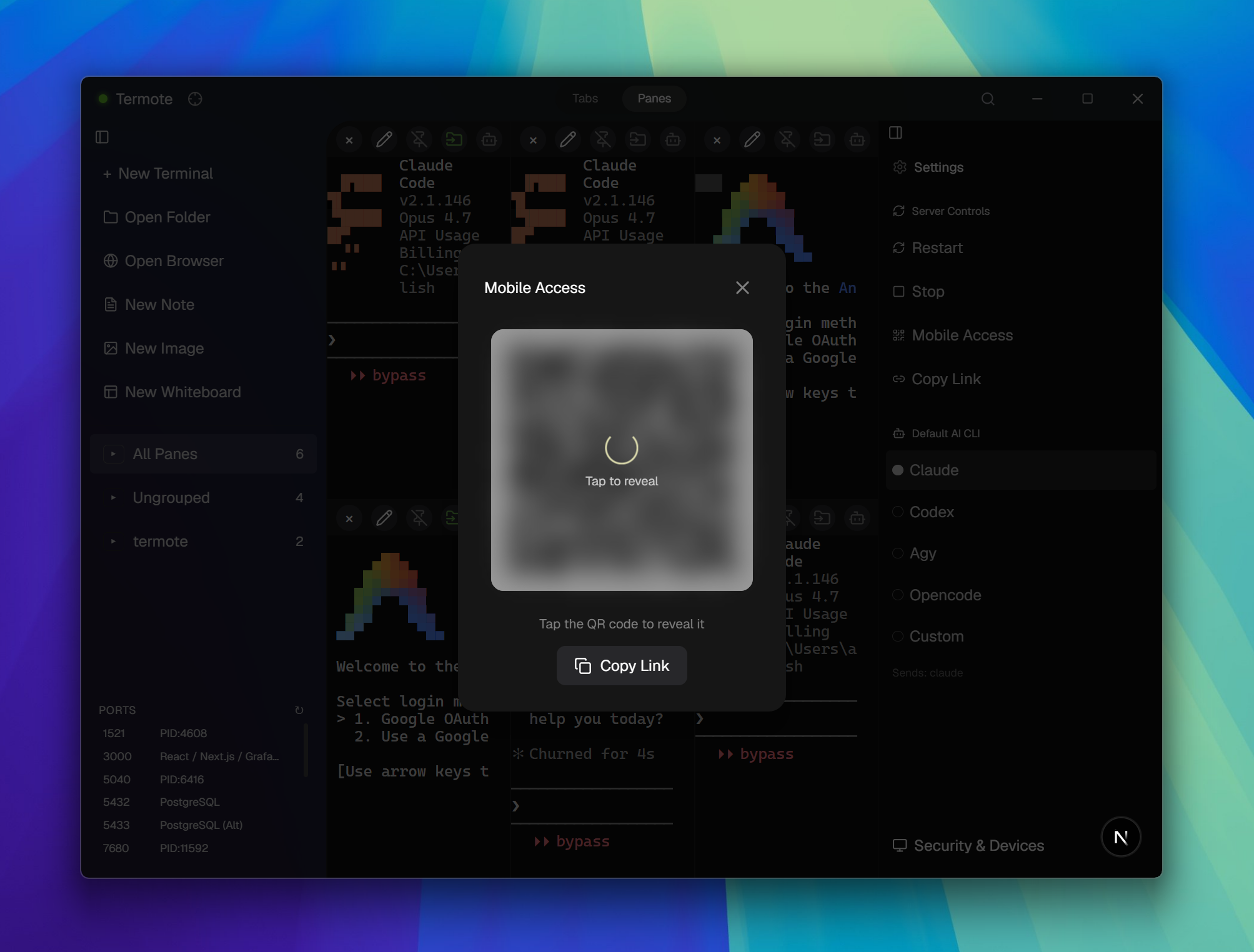
Task: Close the top-left pane with its X icon
Action: pos(349,140)
